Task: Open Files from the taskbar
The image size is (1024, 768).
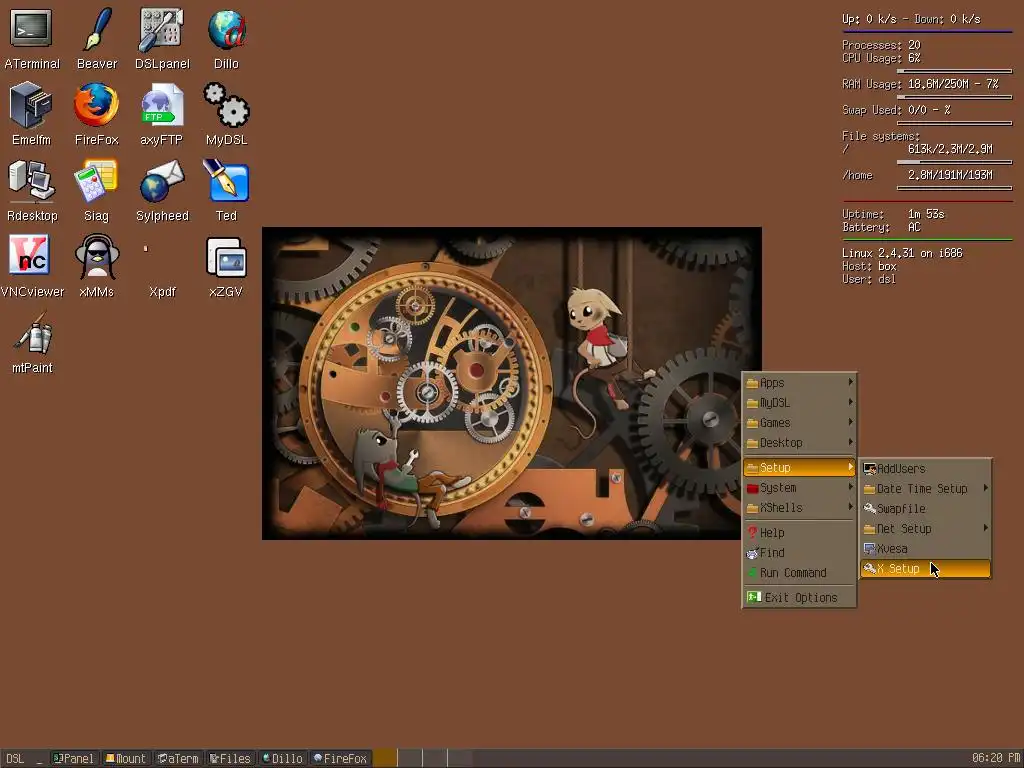Action: (x=230, y=758)
